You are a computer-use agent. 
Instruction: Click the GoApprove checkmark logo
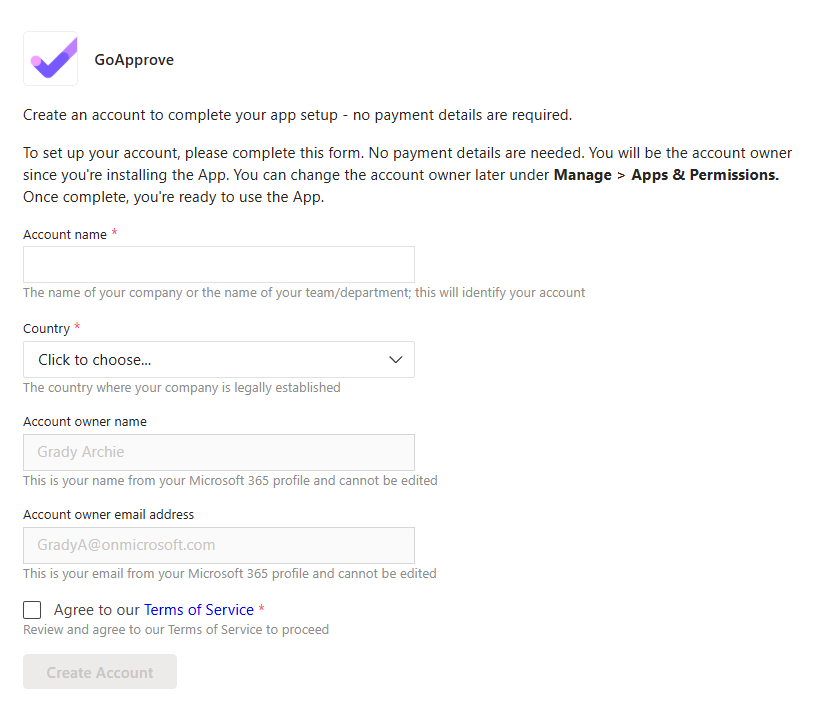tap(50, 59)
